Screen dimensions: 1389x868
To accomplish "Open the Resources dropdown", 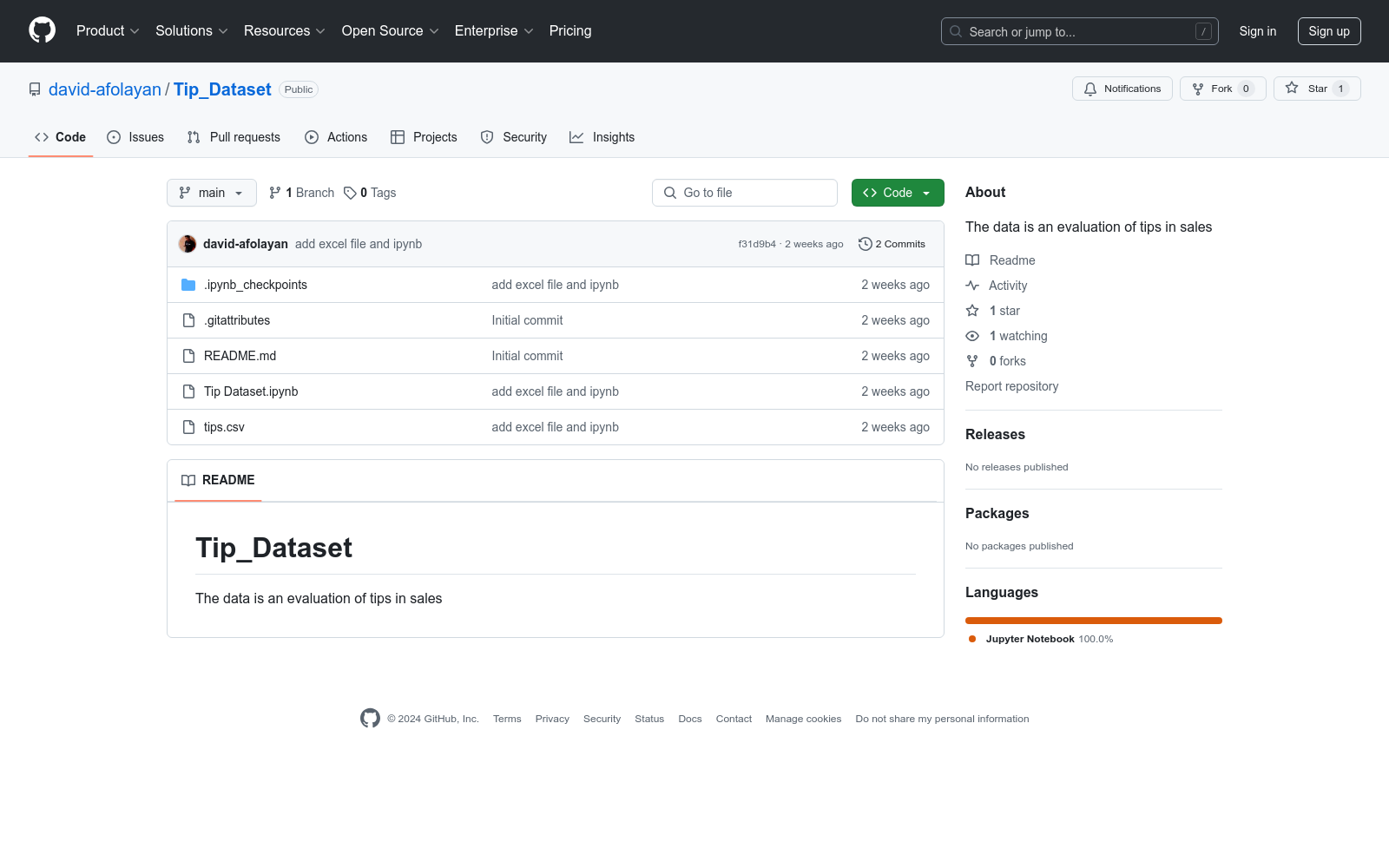I will click(285, 30).
